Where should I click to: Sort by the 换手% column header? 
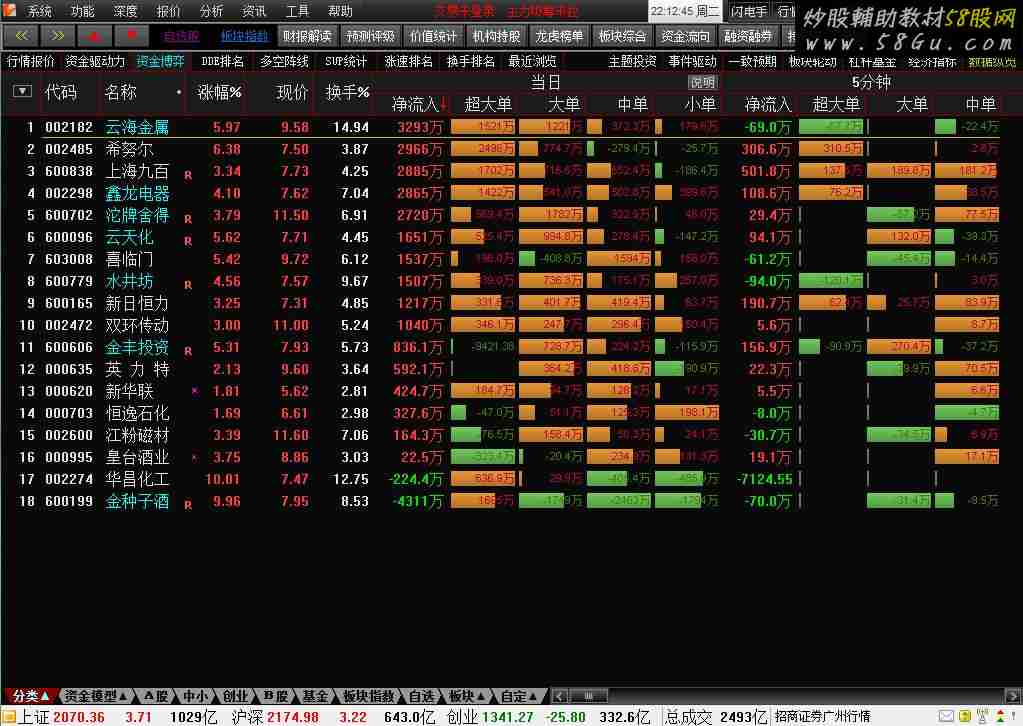(347, 93)
